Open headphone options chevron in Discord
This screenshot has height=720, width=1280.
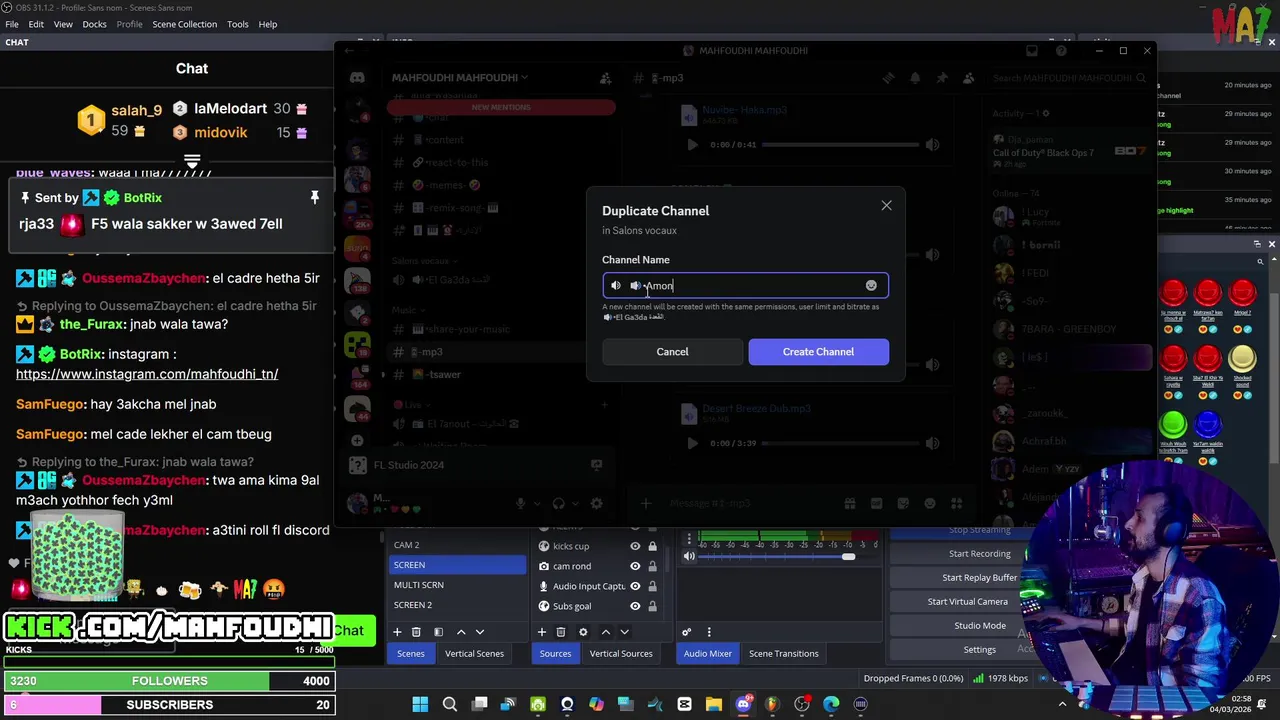pos(574,504)
